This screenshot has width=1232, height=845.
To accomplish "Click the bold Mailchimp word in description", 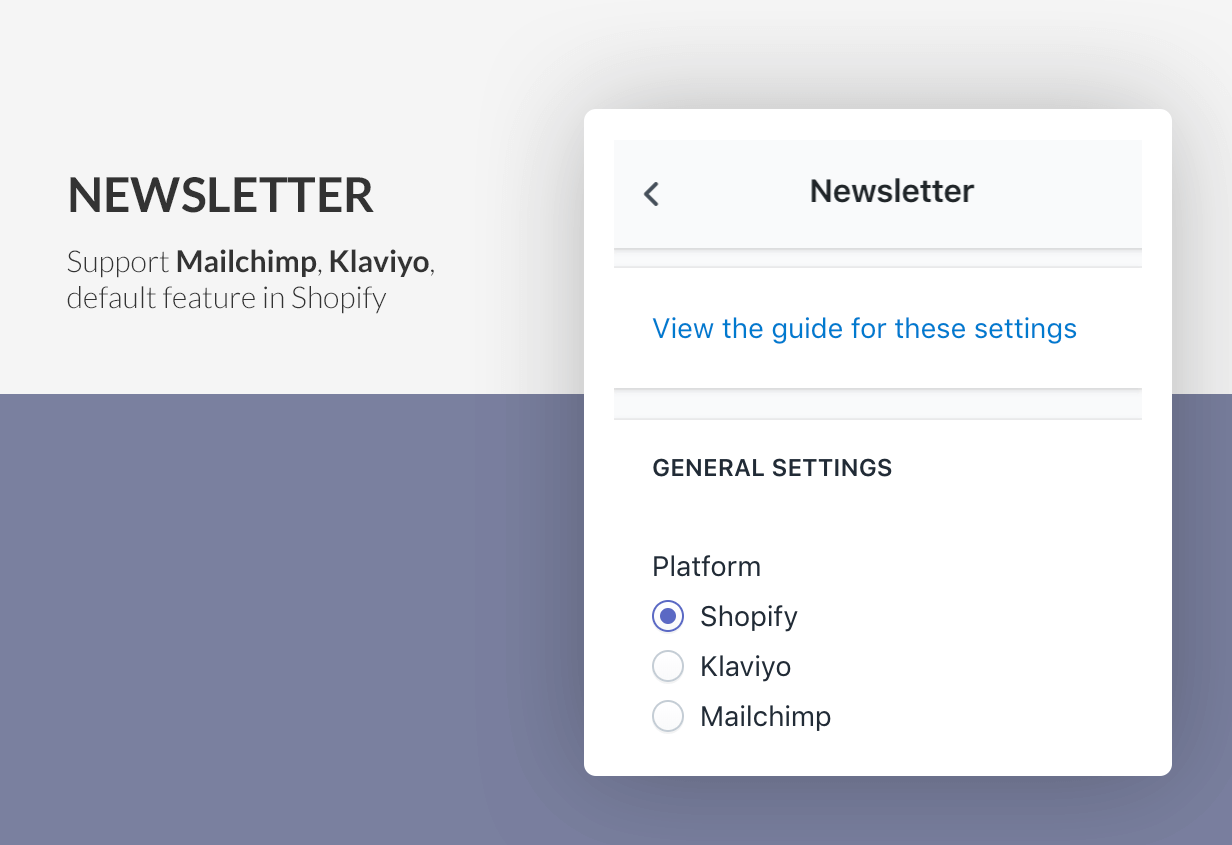I will [246, 263].
